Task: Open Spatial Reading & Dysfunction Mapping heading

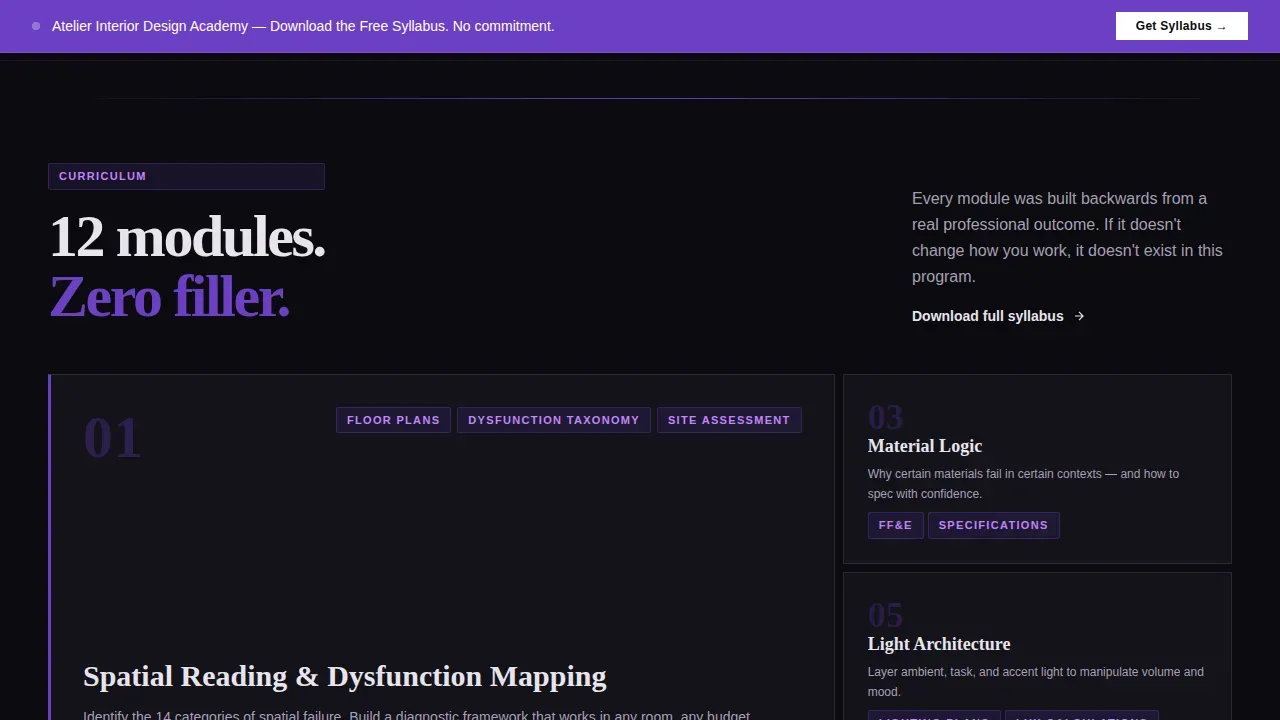Action: click(x=345, y=677)
